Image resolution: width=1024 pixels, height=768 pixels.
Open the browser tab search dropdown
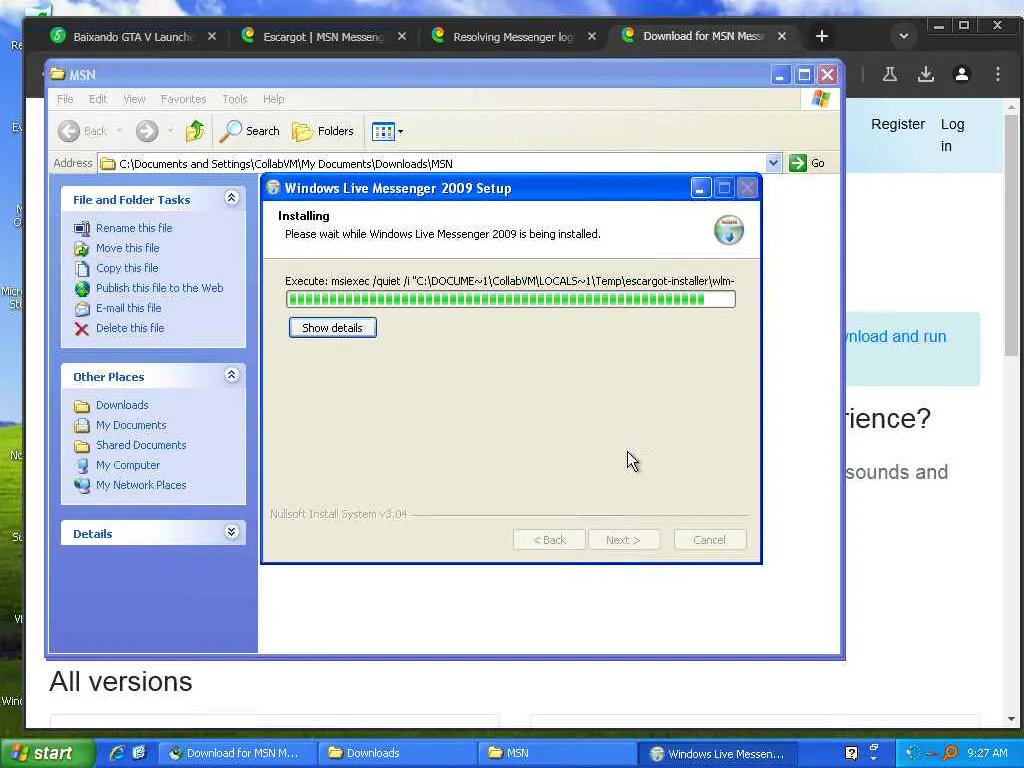904,37
